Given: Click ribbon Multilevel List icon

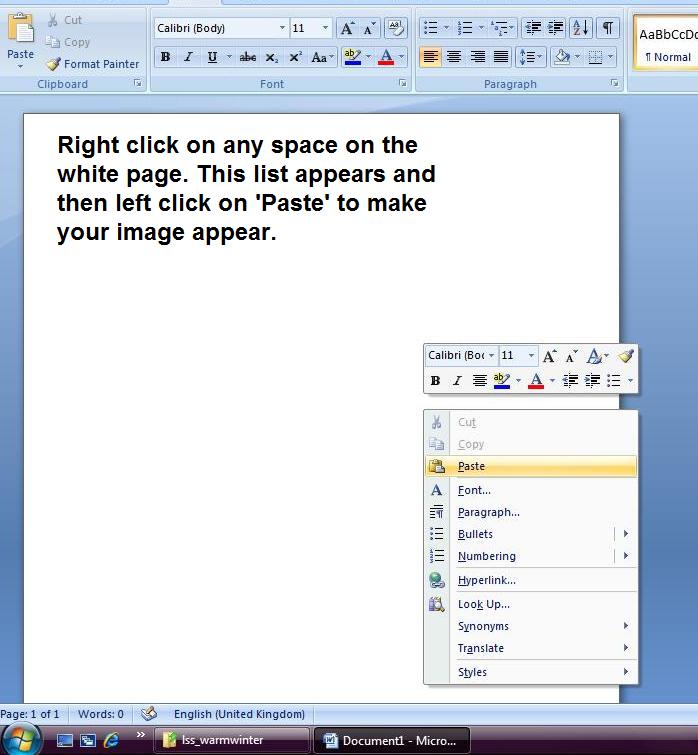Looking at the screenshot, I should point(499,28).
